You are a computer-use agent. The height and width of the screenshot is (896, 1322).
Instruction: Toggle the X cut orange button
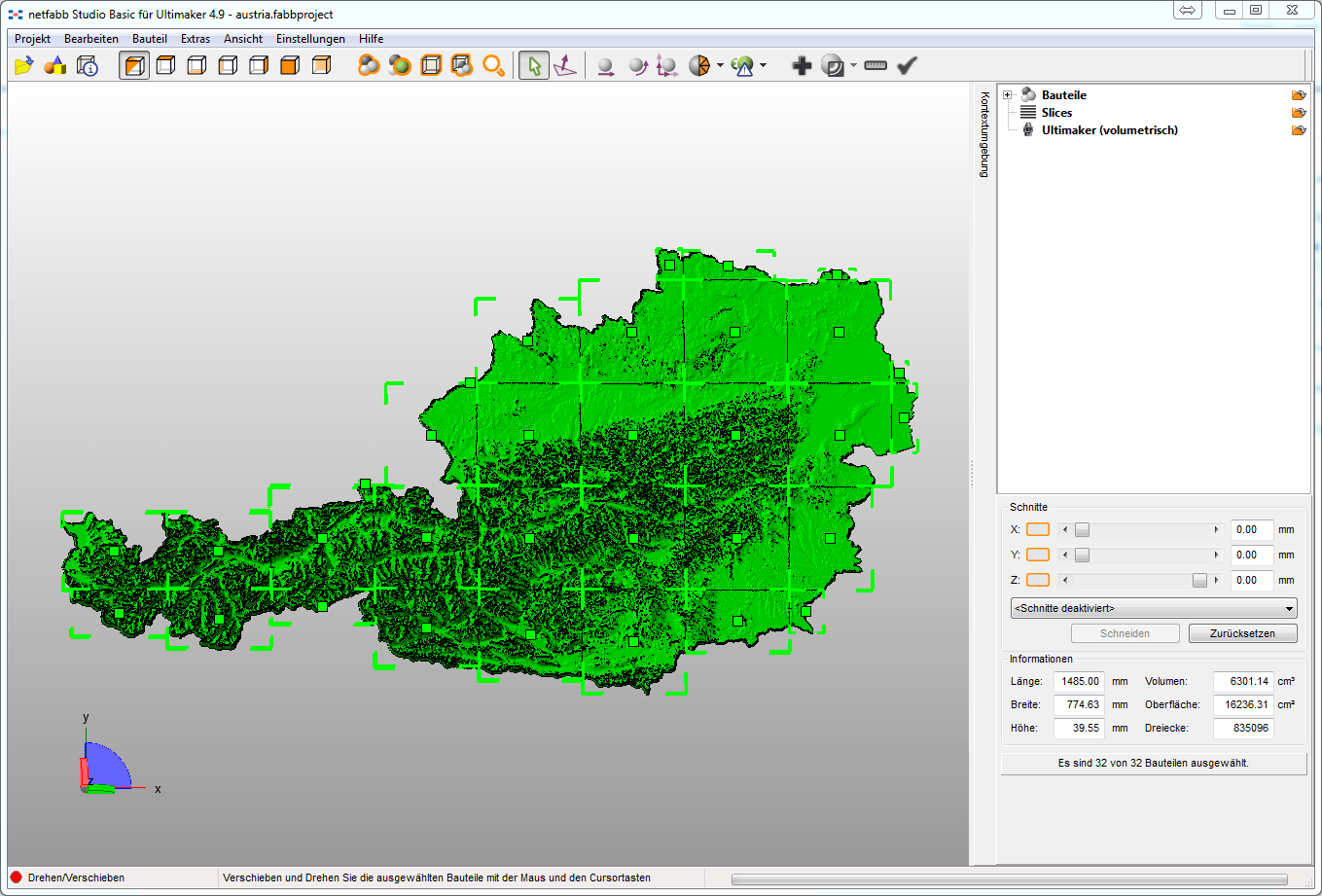point(1038,530)
